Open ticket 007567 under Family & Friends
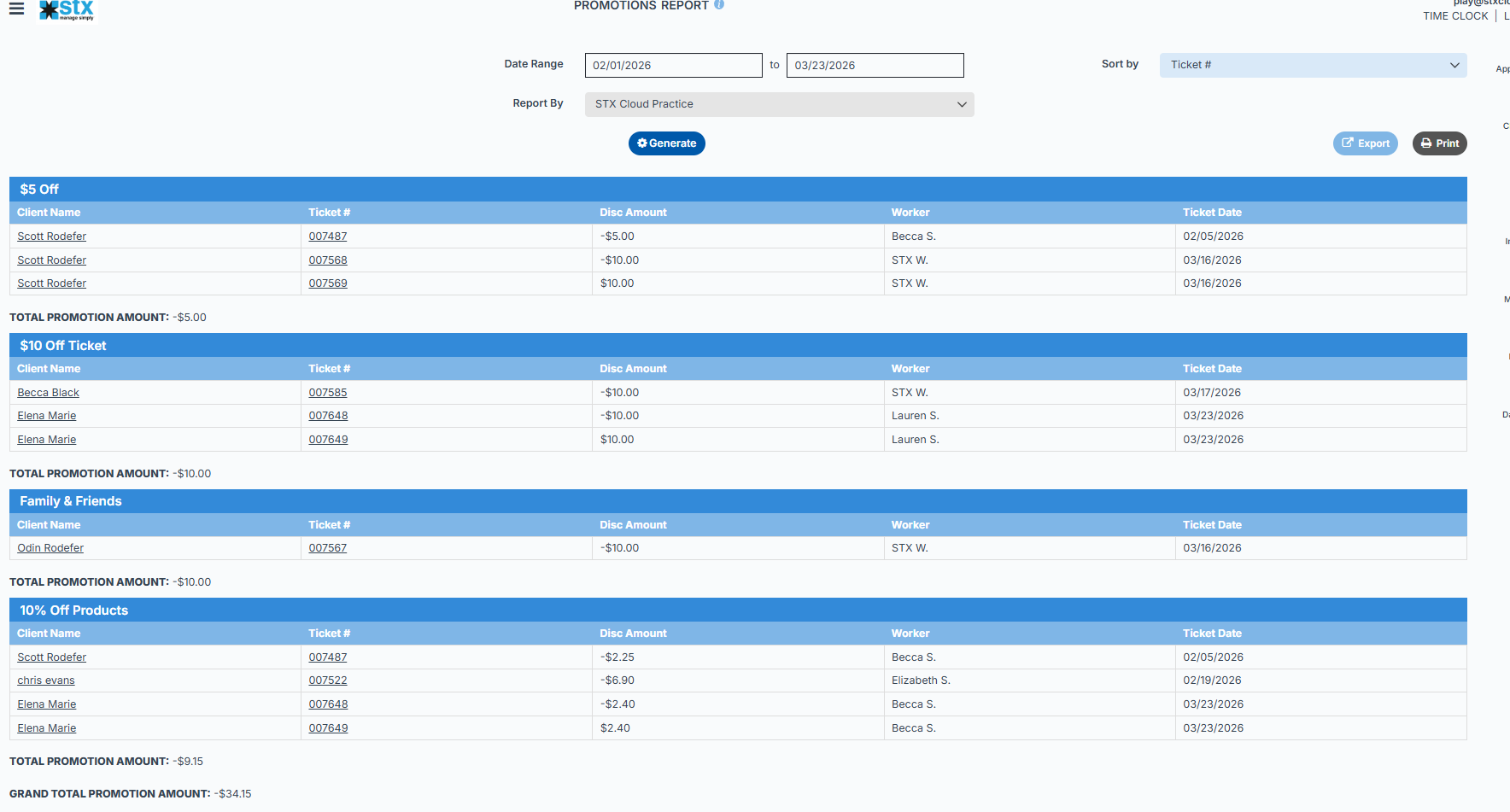The width and height of the screenshot is (1510, 812). pos(328,548)
